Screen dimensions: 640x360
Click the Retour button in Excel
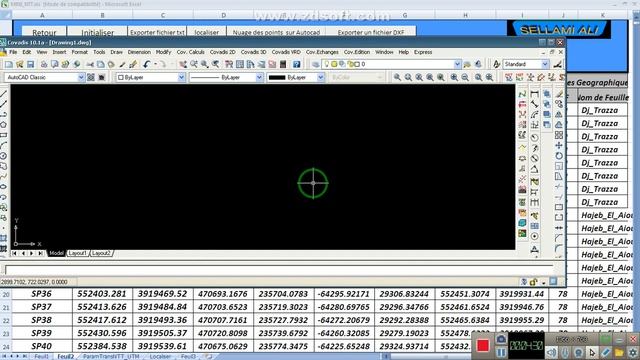(x=44, y=32)
